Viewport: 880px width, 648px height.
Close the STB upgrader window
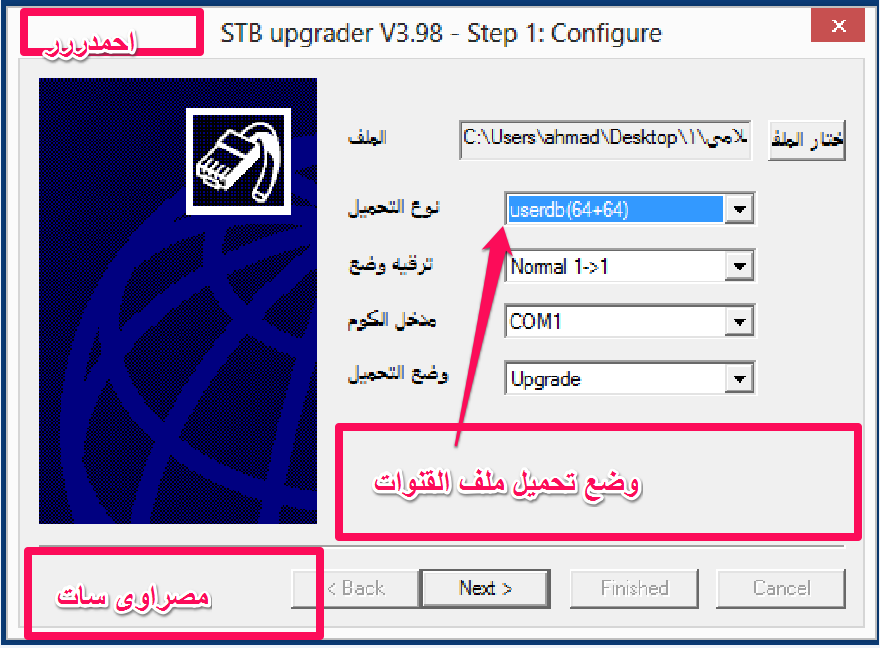(x=838, y=25)
